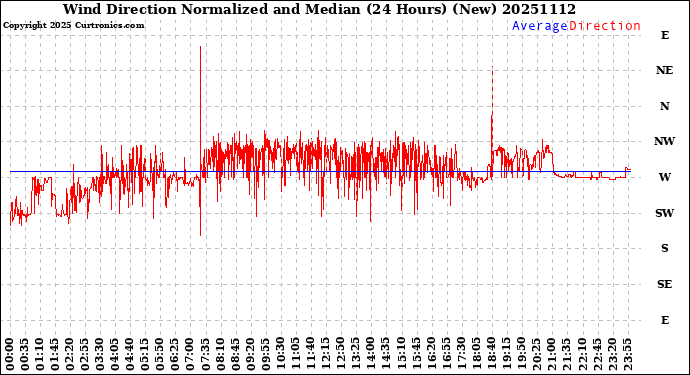
Task: Click the 'N' y-axis label
Action: (664, 106)
